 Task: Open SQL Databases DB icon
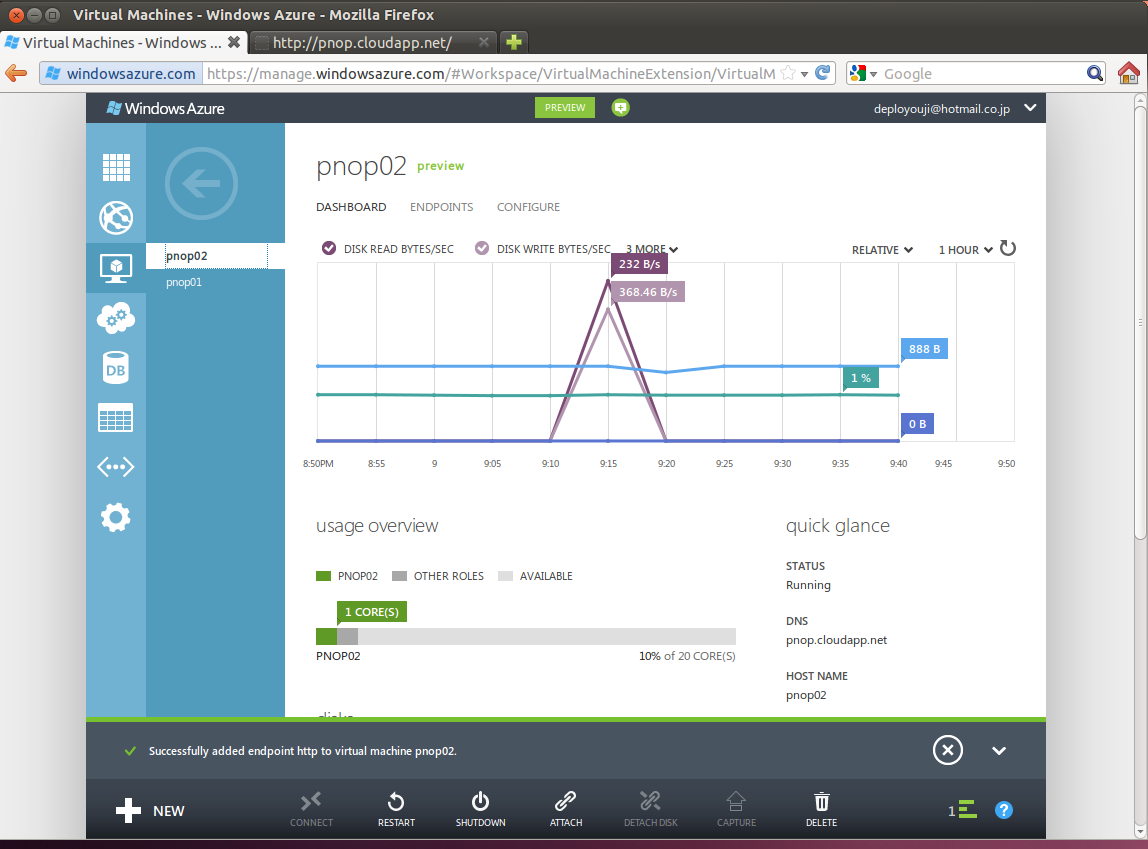[116, 368]
